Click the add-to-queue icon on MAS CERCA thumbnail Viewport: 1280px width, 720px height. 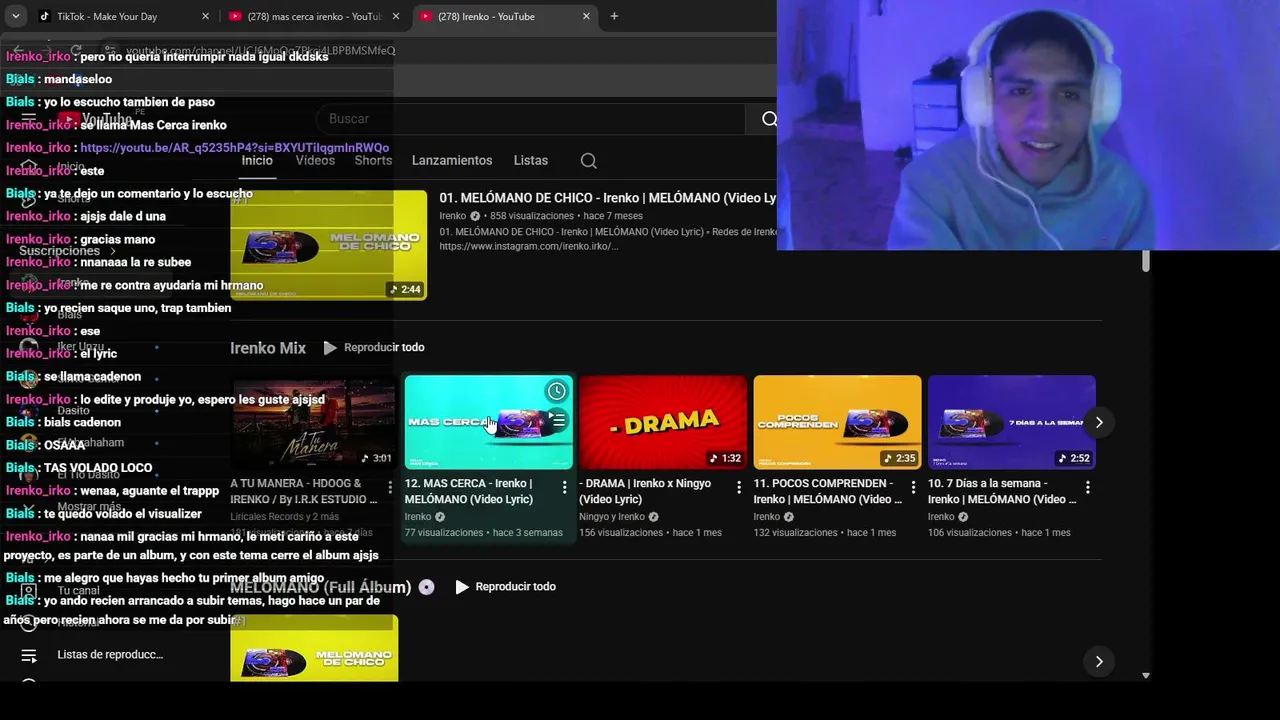557,419
